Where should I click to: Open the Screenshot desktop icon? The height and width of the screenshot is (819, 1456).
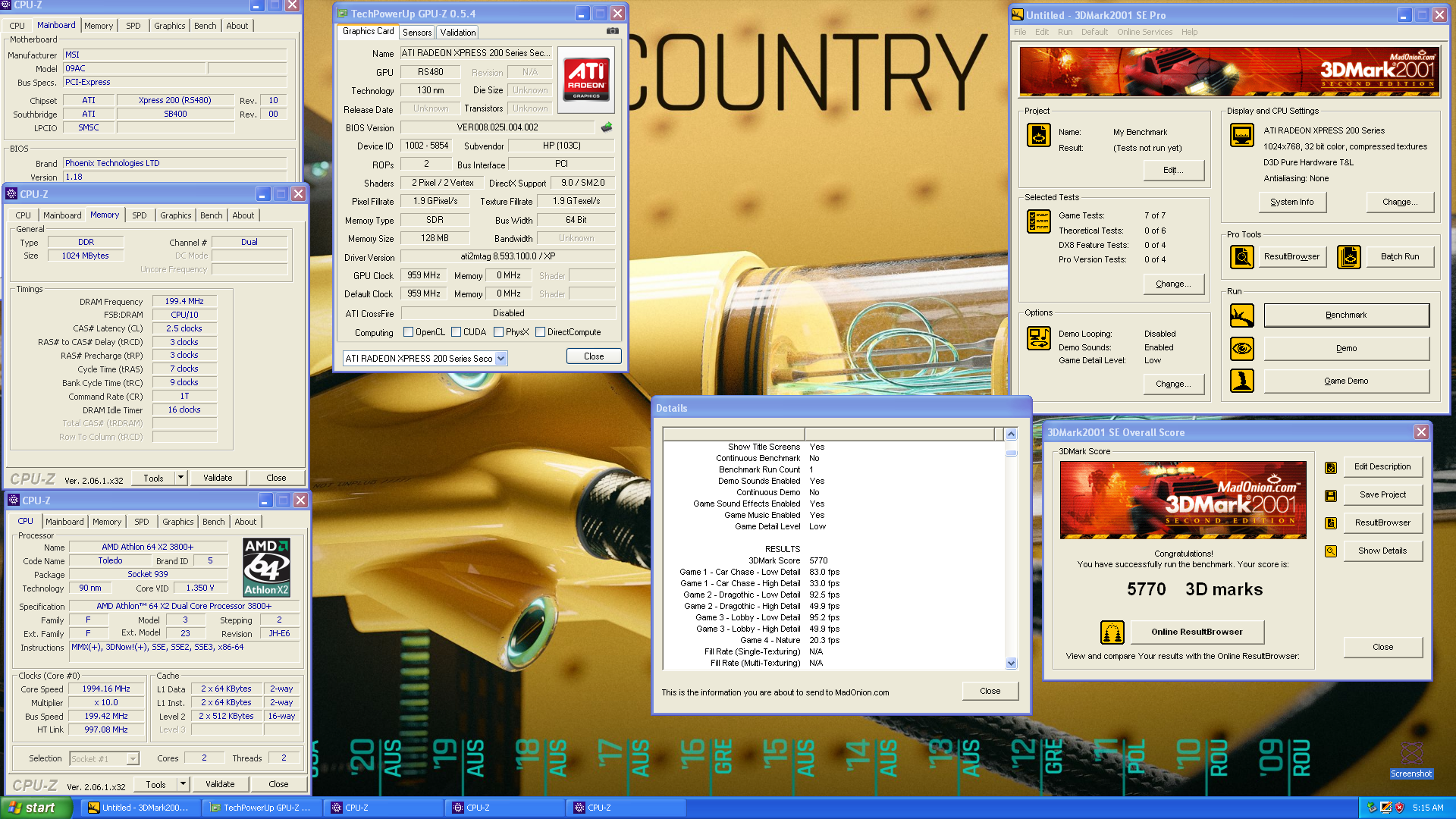(1411, 759)
